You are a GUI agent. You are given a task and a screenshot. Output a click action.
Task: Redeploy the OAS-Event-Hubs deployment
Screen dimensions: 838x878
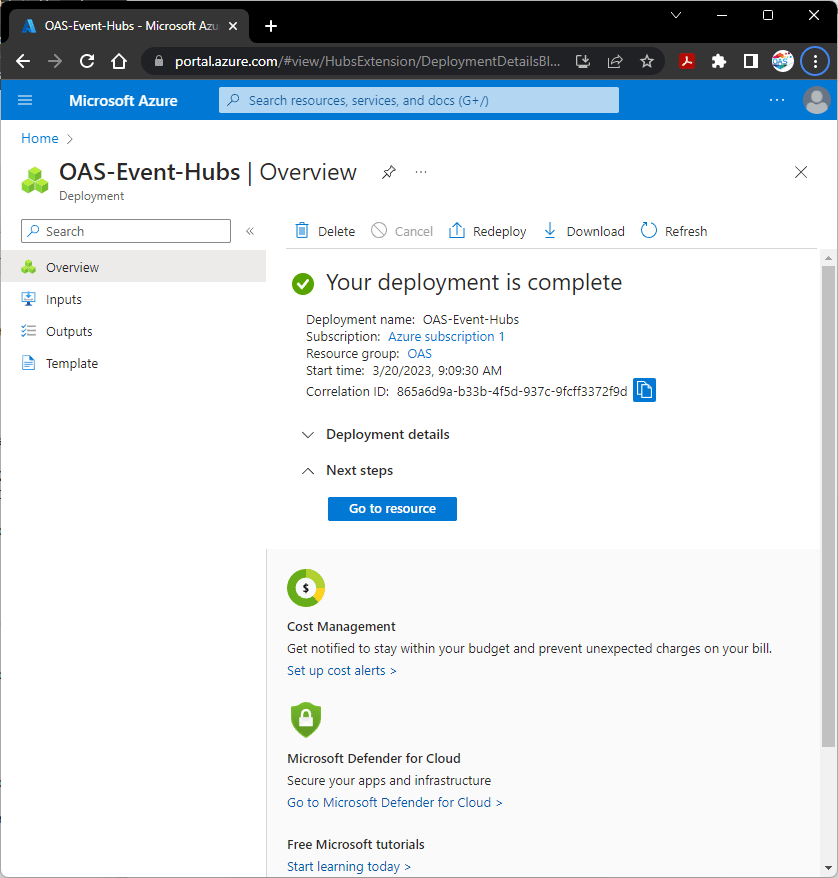point(487,230)
